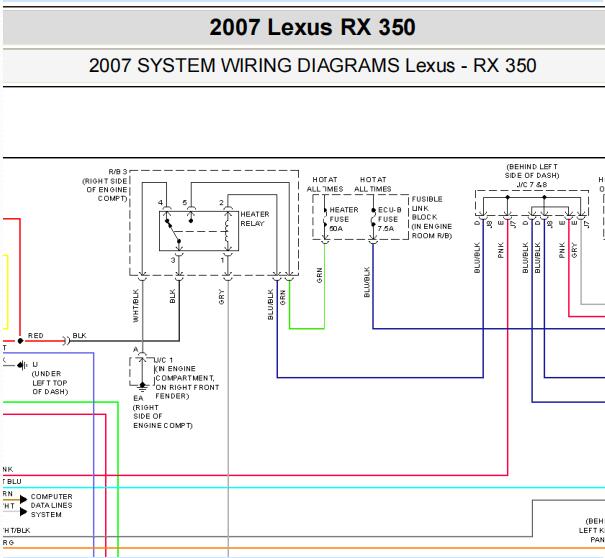The height and width of the screenshot is (558, 605).
Task: Select the '(UNDER LEFT TOP OF DASH)' note
Action: (50, 383)
